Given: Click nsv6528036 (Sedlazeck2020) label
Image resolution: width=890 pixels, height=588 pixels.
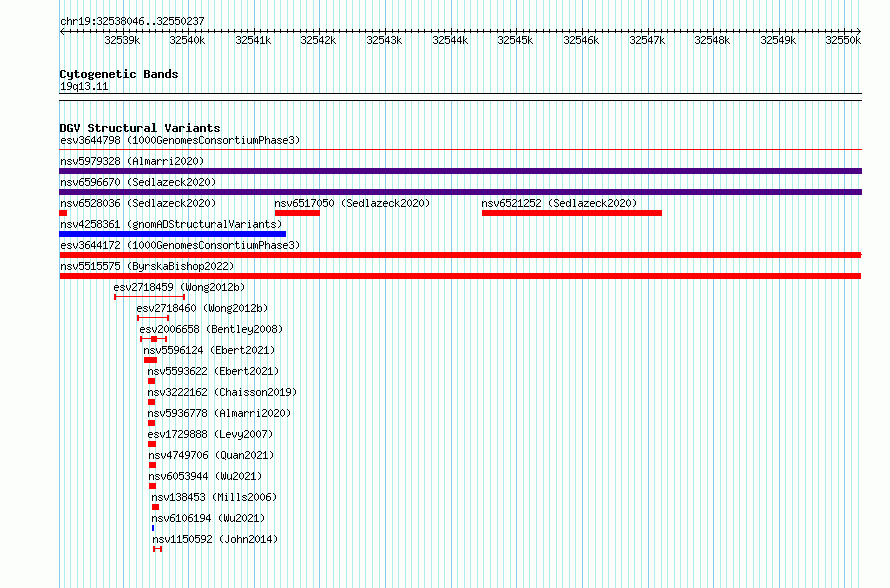Looking at the screenshot, I should 138,203.
